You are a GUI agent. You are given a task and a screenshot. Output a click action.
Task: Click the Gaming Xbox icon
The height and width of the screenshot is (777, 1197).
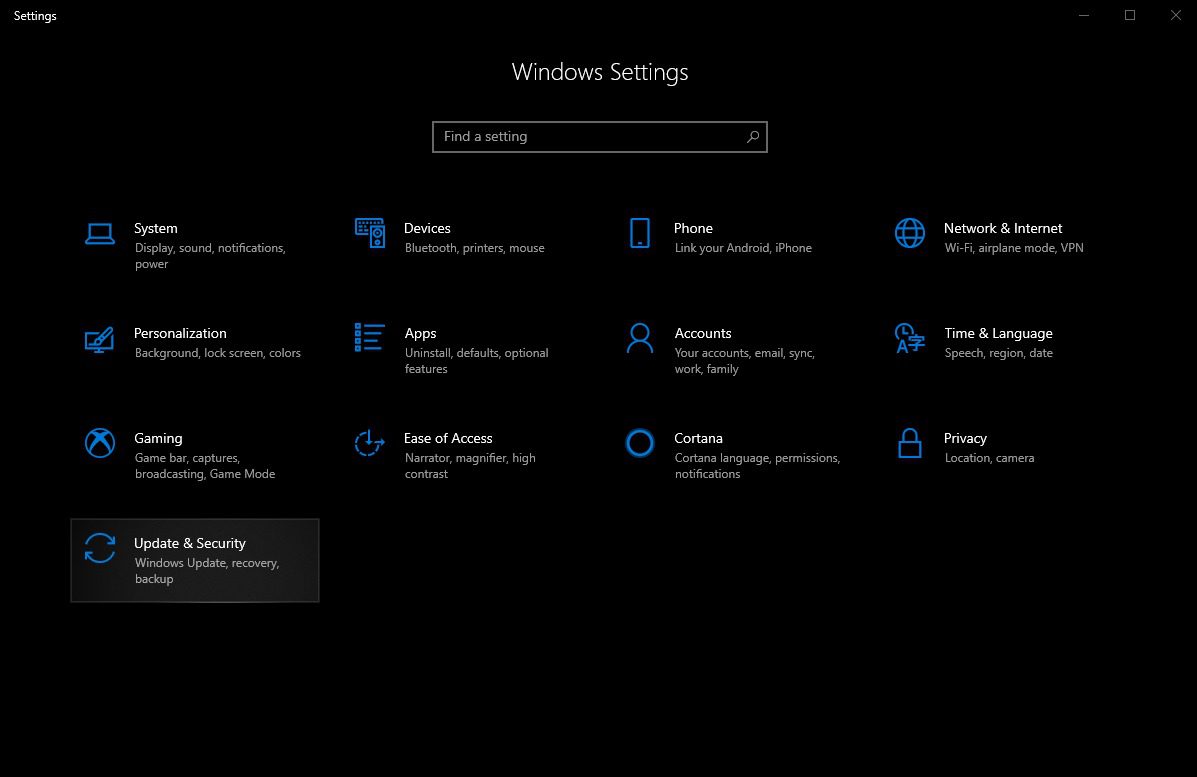(x=100, y=443)
